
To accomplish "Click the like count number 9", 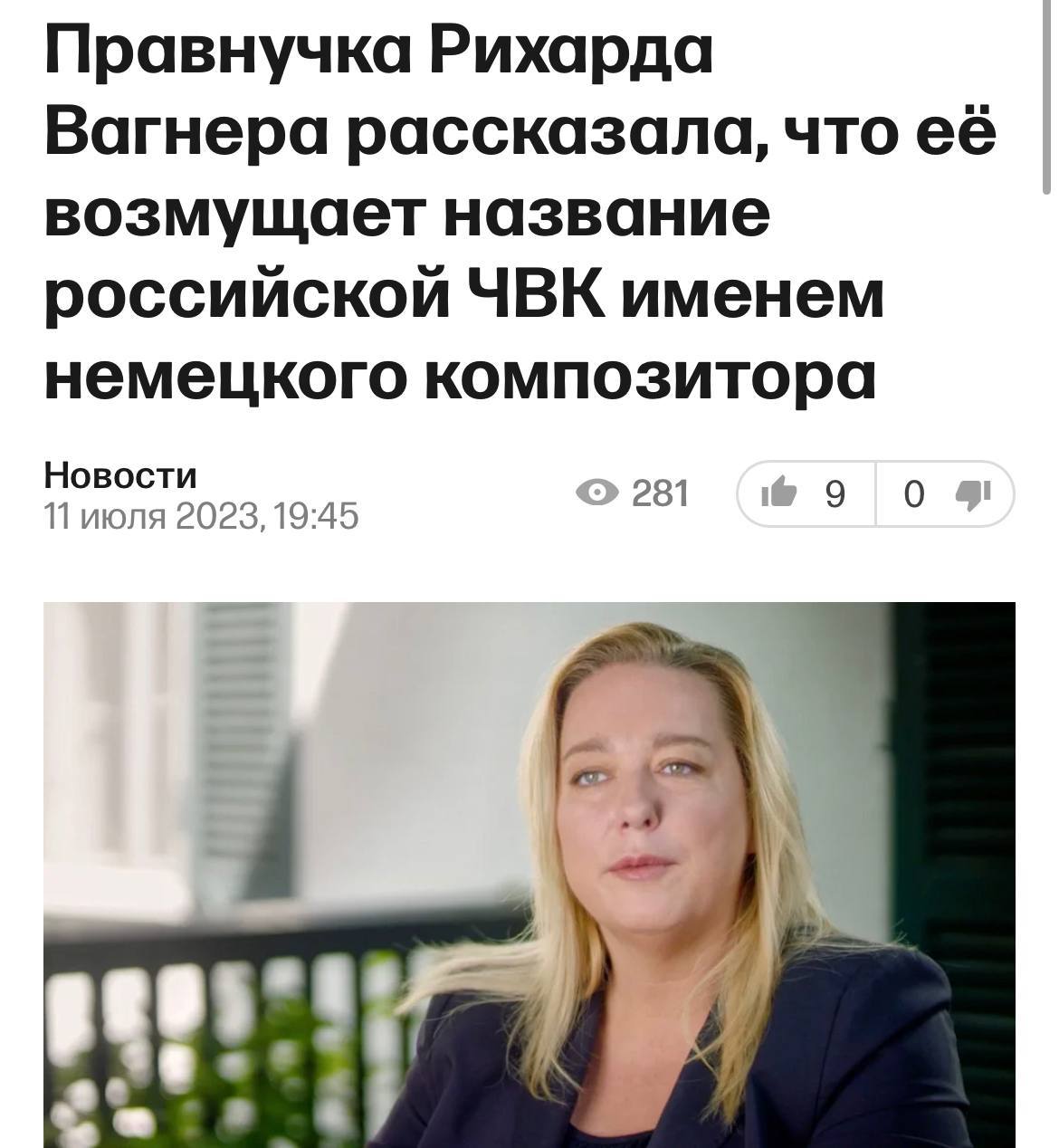I will click(x=835, y=494).
